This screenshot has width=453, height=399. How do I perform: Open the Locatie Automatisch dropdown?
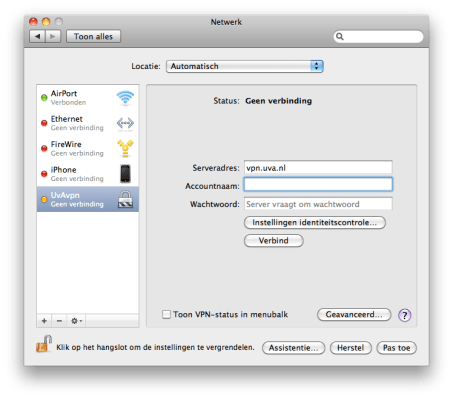coord(245,66)
